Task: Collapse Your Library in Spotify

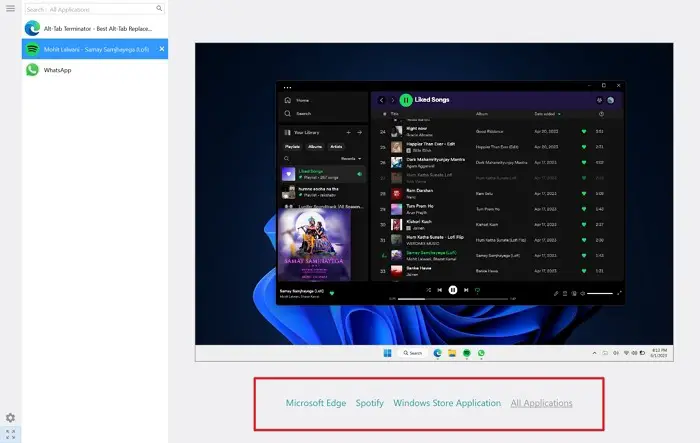Action: coord(302,133)
